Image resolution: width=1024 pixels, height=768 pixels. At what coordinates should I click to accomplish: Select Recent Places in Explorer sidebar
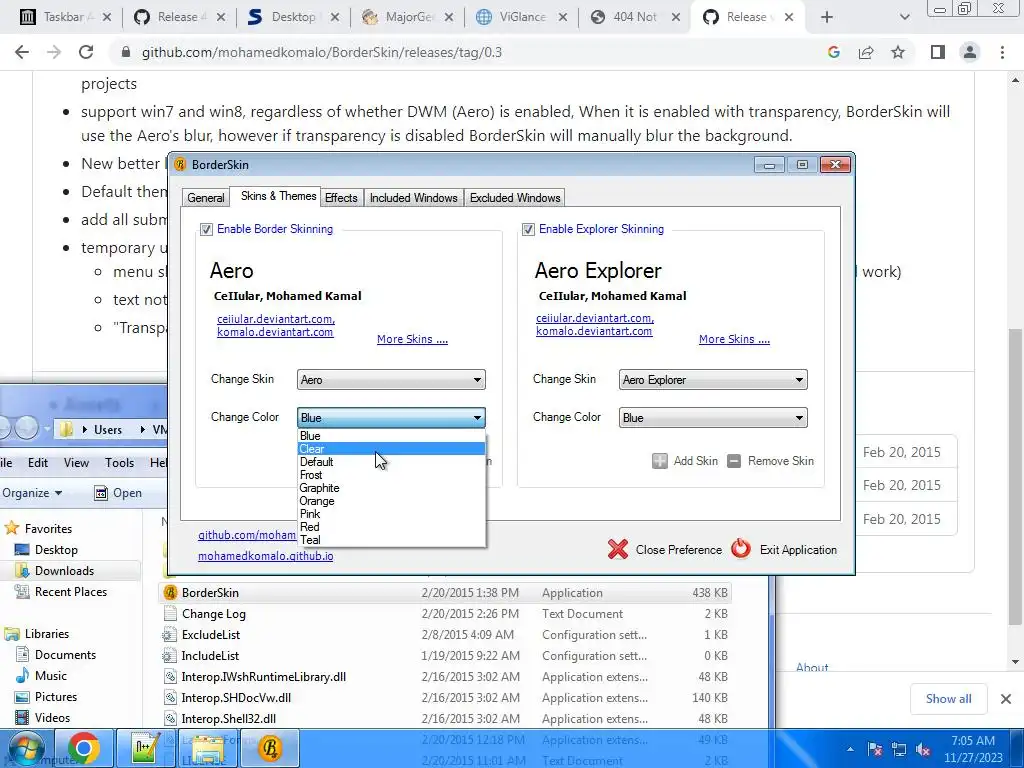point(71,592)
